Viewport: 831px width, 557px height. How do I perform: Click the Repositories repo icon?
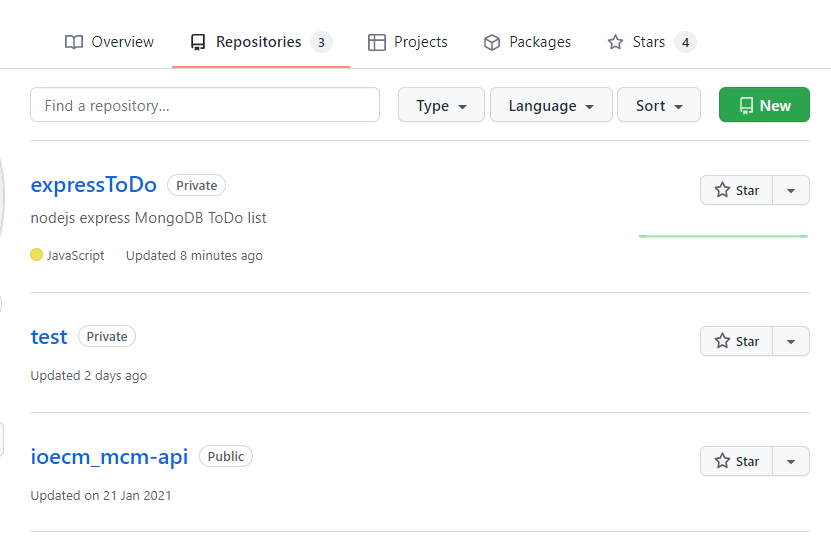(x=198, y=42)
